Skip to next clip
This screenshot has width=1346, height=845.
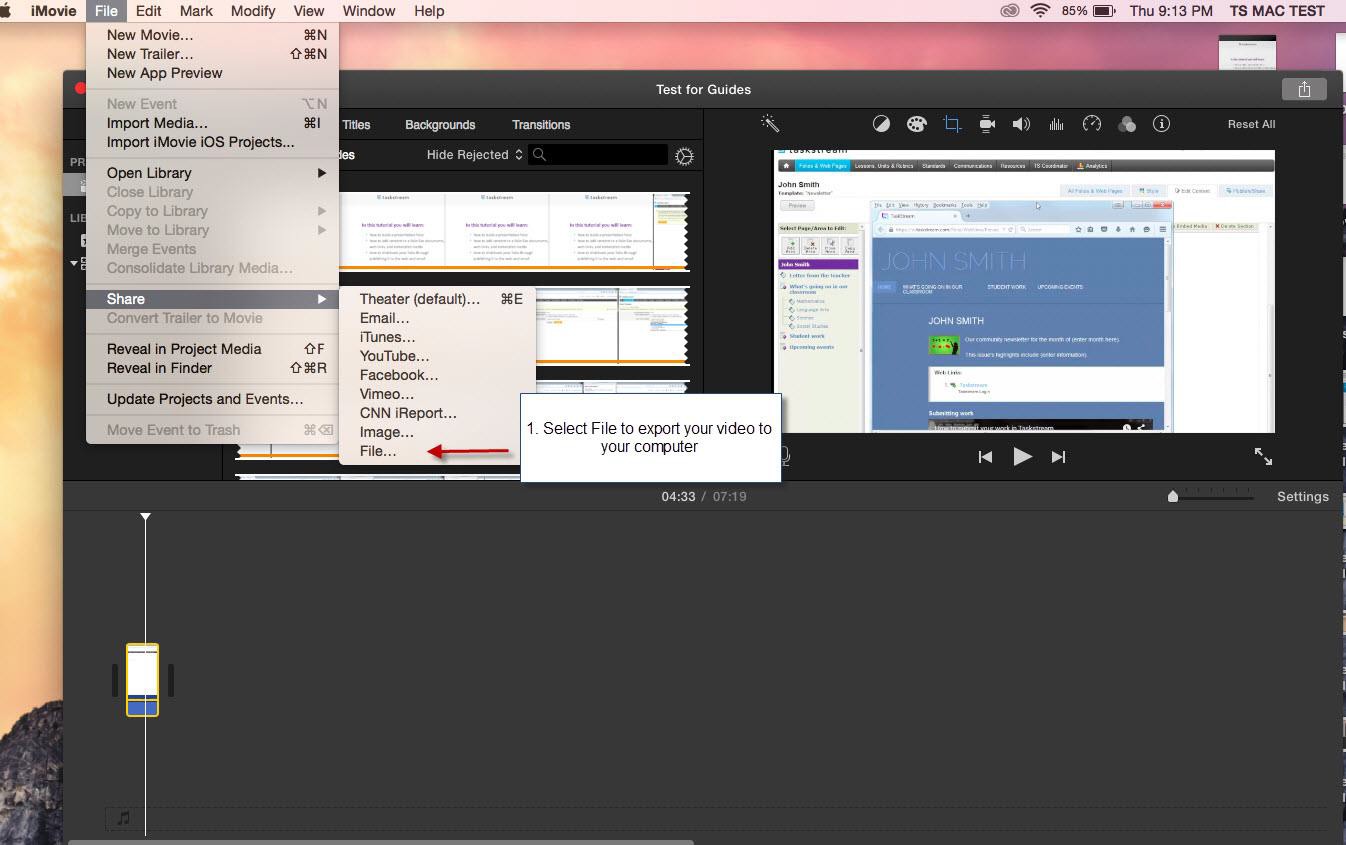click(1058, 457)
